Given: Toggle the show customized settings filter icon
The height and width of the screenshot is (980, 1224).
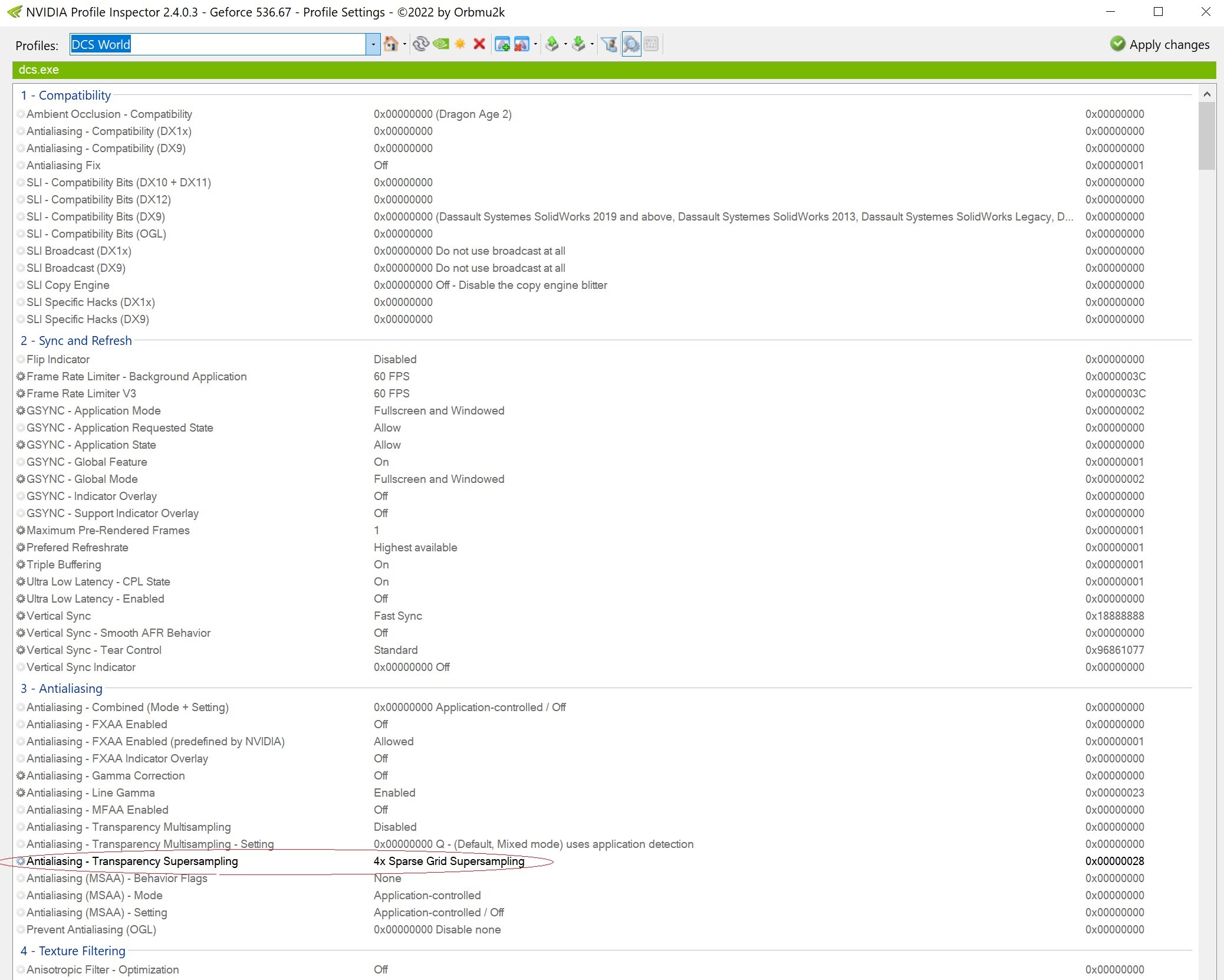Looking at the screenshot, I should pos(609,44).
